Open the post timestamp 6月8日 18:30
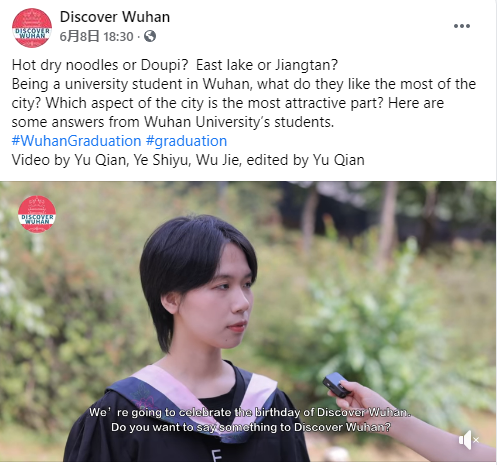Image resolution: width=497 pixels, height=465 pixels. coord(96,36)
